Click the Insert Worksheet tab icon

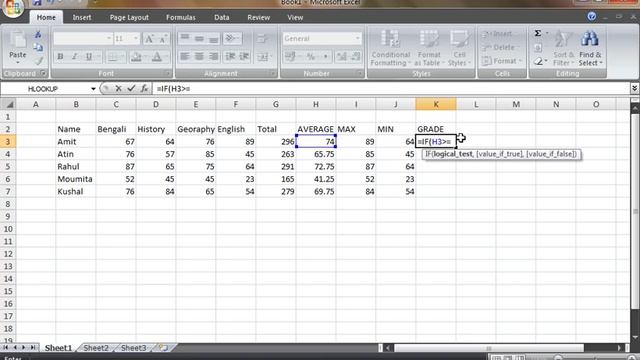click(x=164, y=348)
